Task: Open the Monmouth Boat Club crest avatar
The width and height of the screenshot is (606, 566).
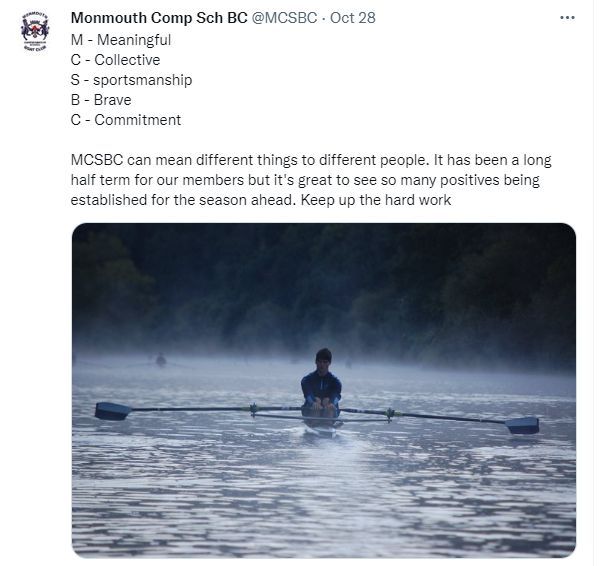Action: pyautogui.click(x=35, y=31)
